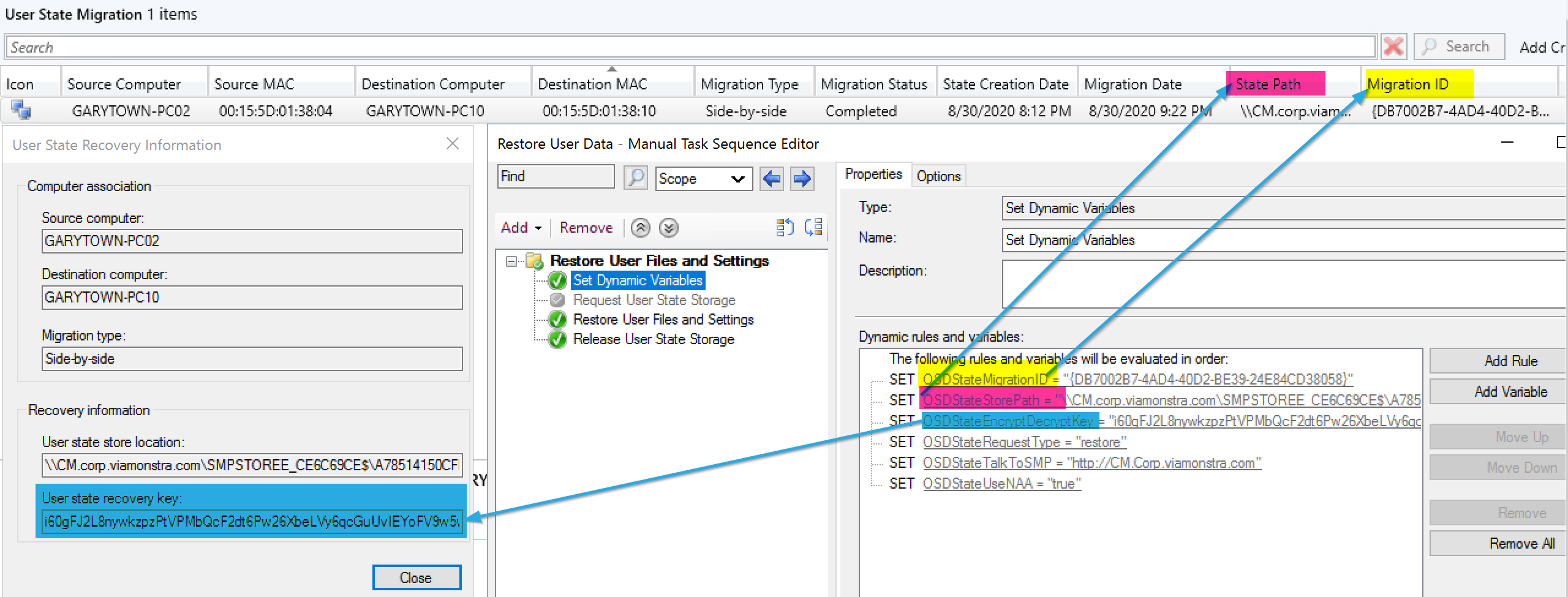The width and height of the screenshot is (1568, 597).
Task: Select the GARYTOWN-PC02 migration row icon
Action: [x=21, y=111]
